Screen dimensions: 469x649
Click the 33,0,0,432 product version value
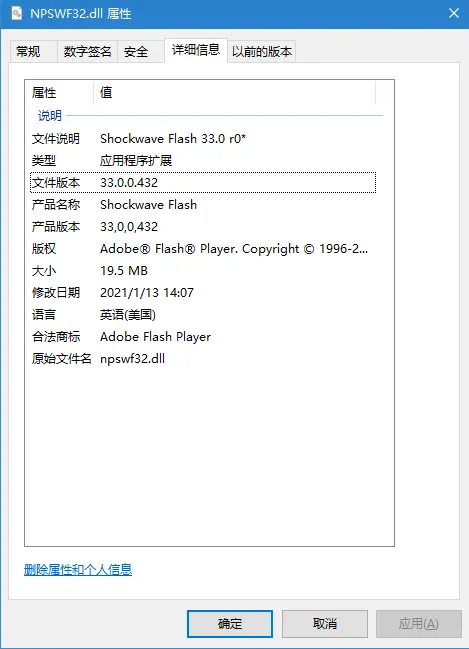129,227
